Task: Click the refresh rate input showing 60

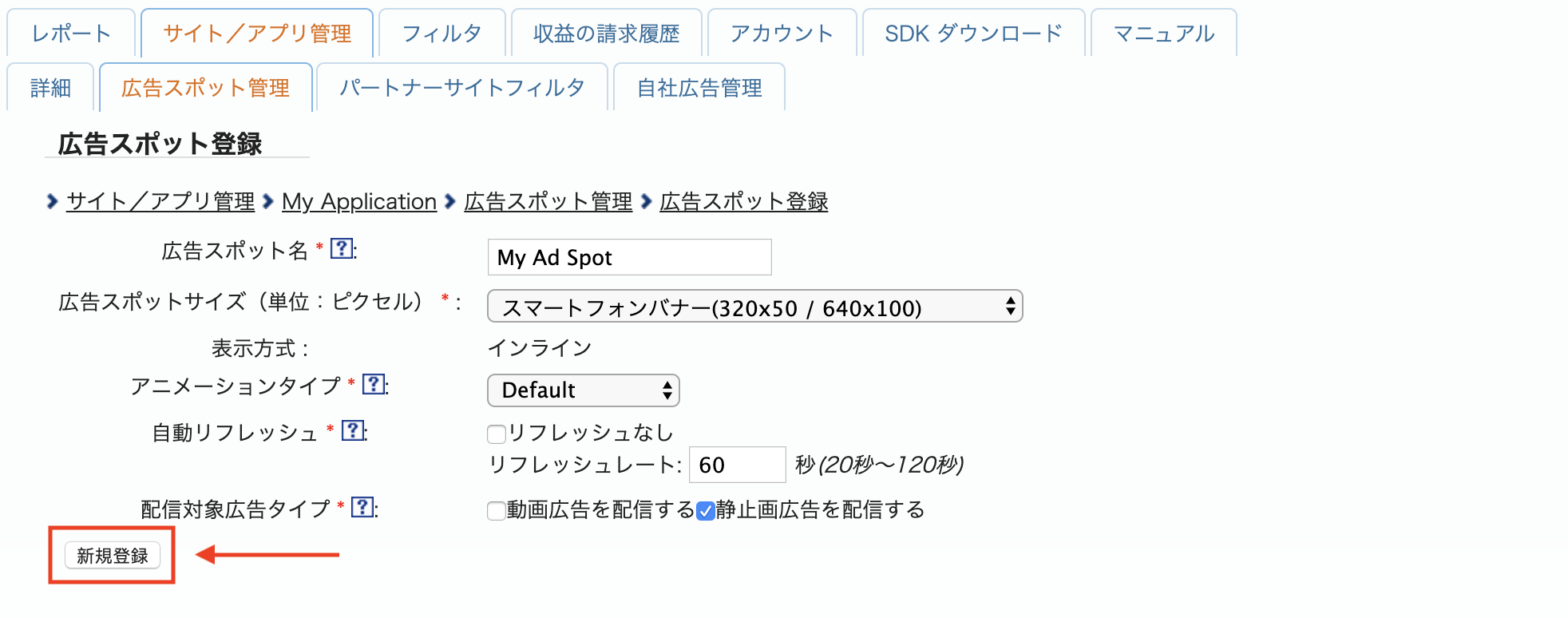Action: 736,464
